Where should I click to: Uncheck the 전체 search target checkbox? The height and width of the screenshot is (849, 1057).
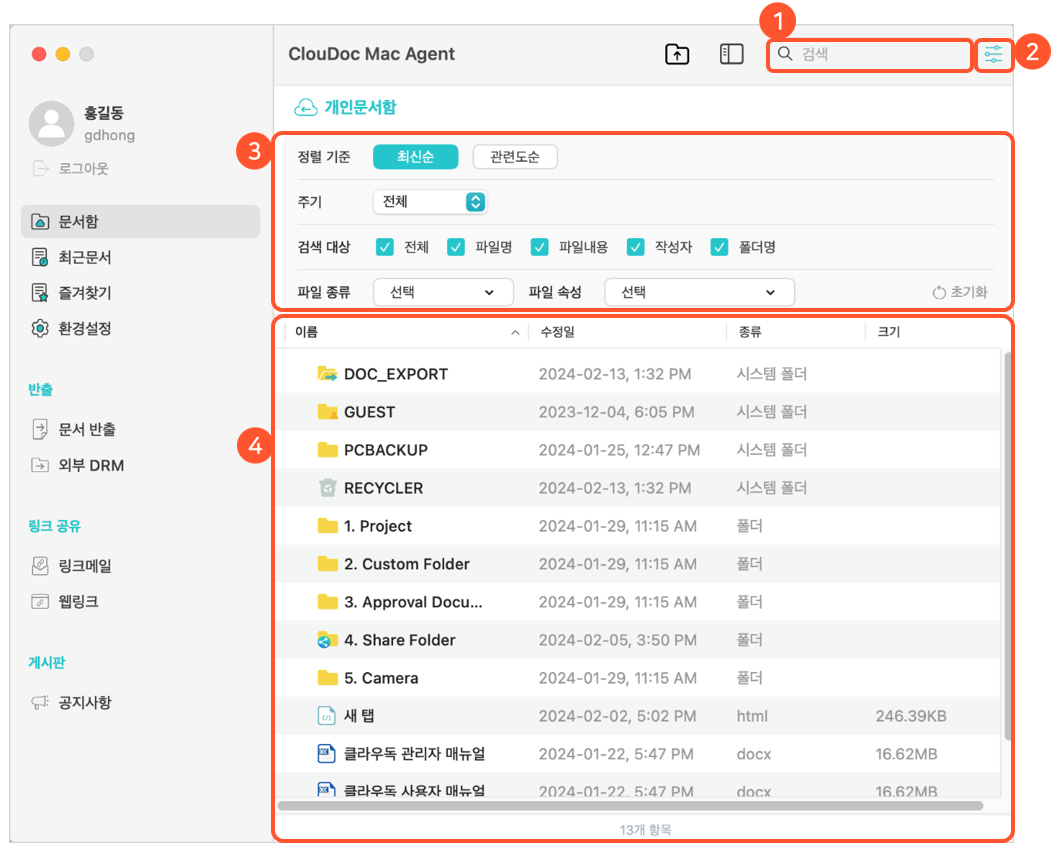pos(384,247)
